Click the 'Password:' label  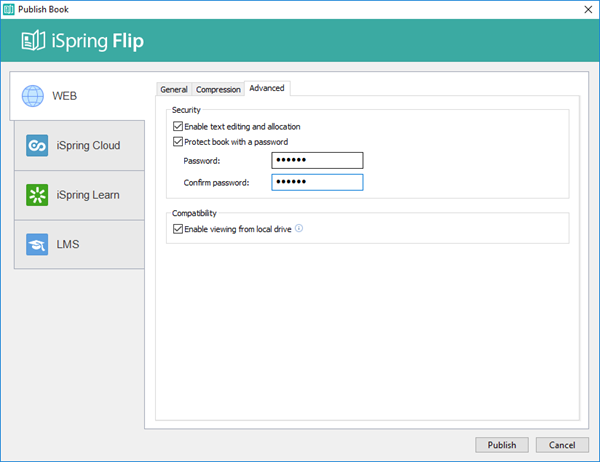point(202,161)
